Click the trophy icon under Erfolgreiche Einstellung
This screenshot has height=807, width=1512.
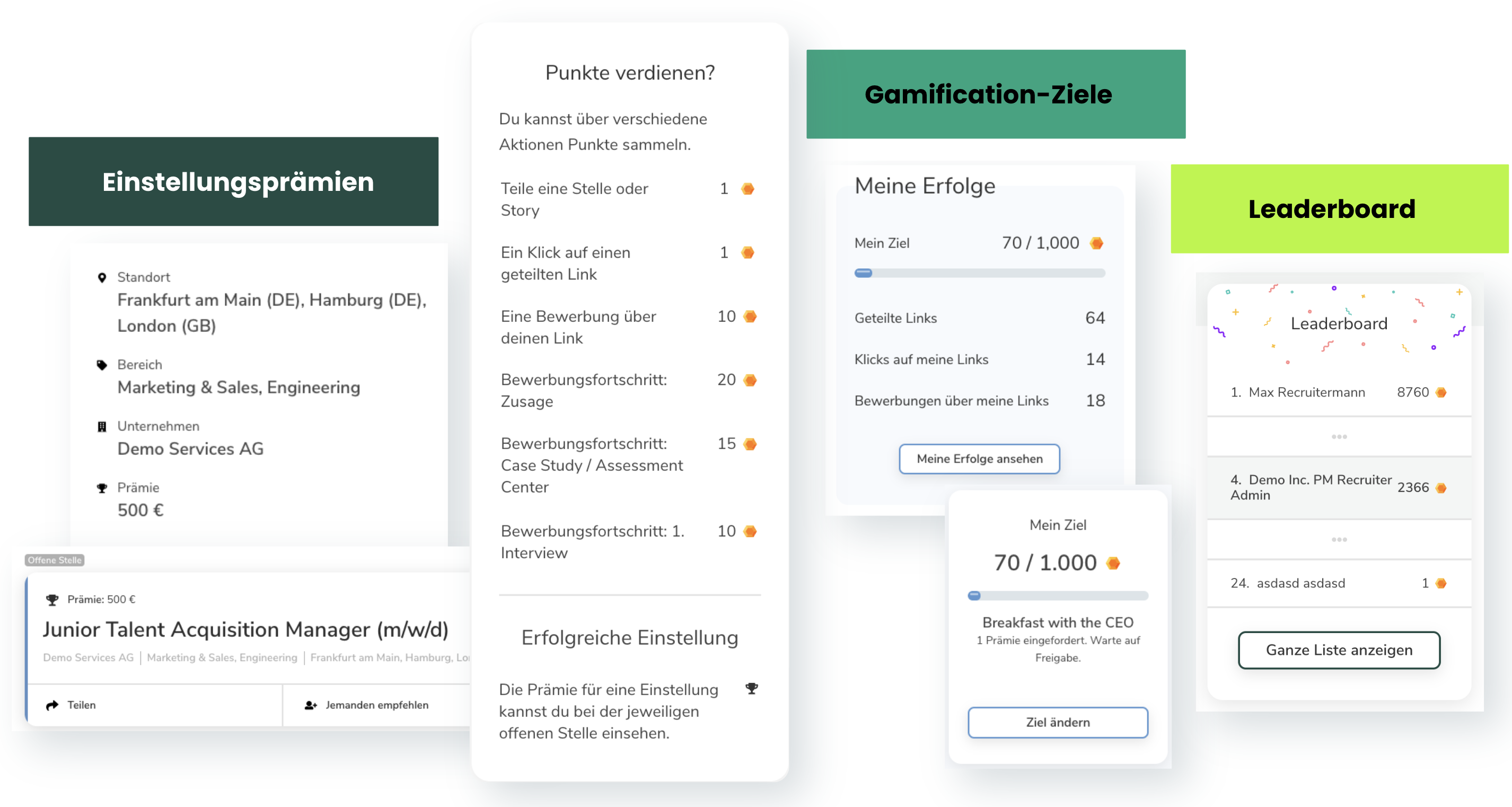[751, 688]
